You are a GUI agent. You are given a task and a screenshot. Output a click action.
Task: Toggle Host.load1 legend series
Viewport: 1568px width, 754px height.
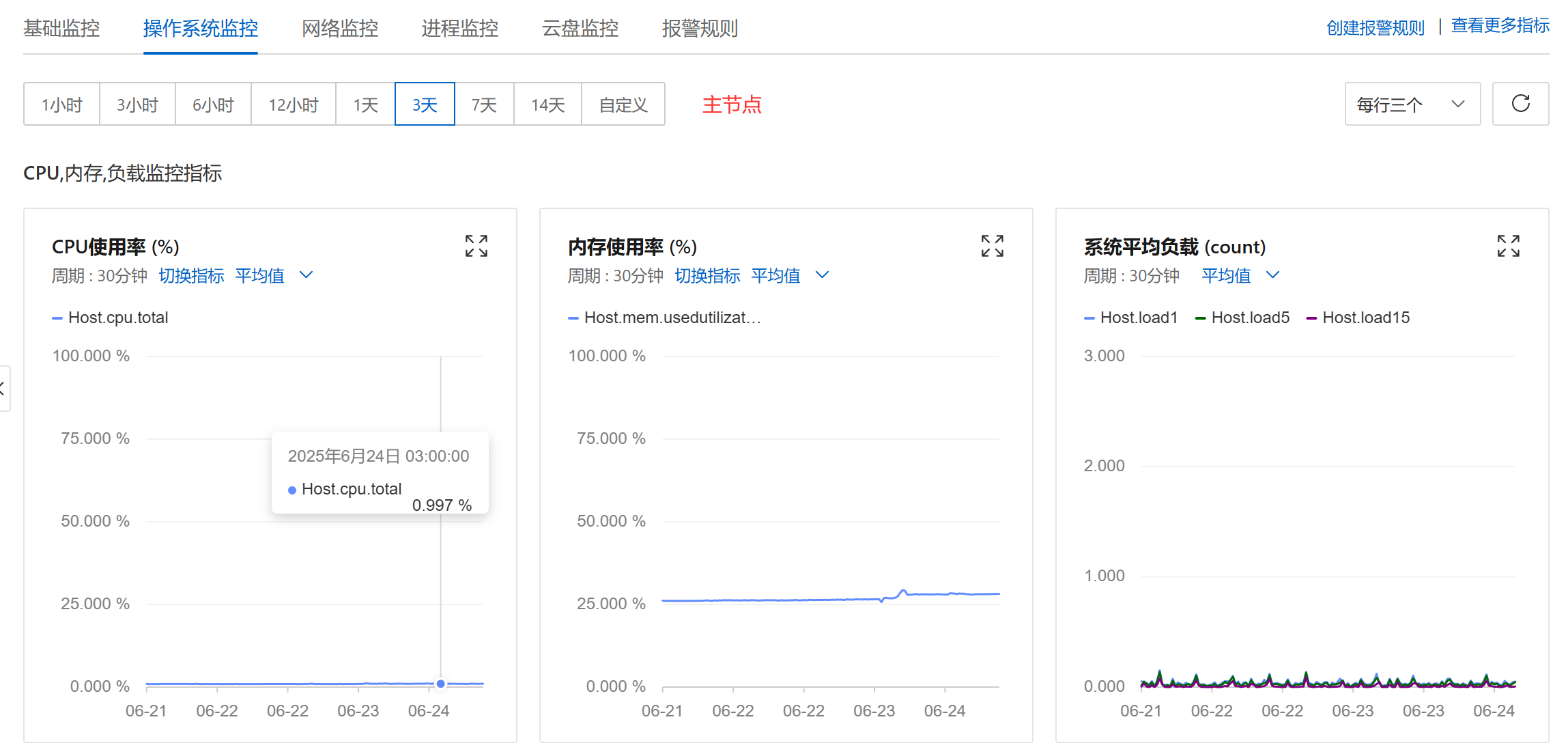coord(1131,318)
